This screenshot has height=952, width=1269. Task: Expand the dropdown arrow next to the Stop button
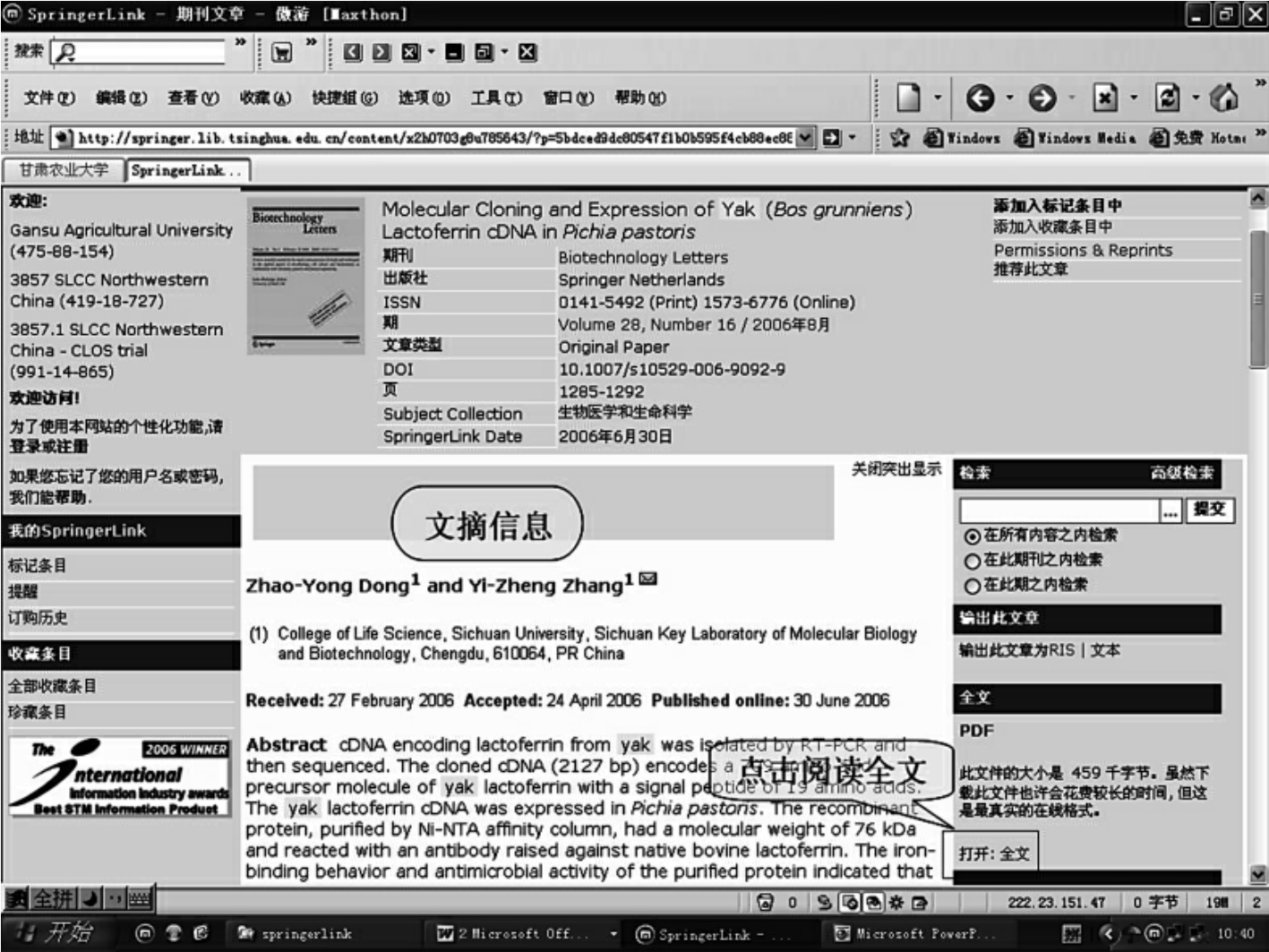coord(1133,98)
